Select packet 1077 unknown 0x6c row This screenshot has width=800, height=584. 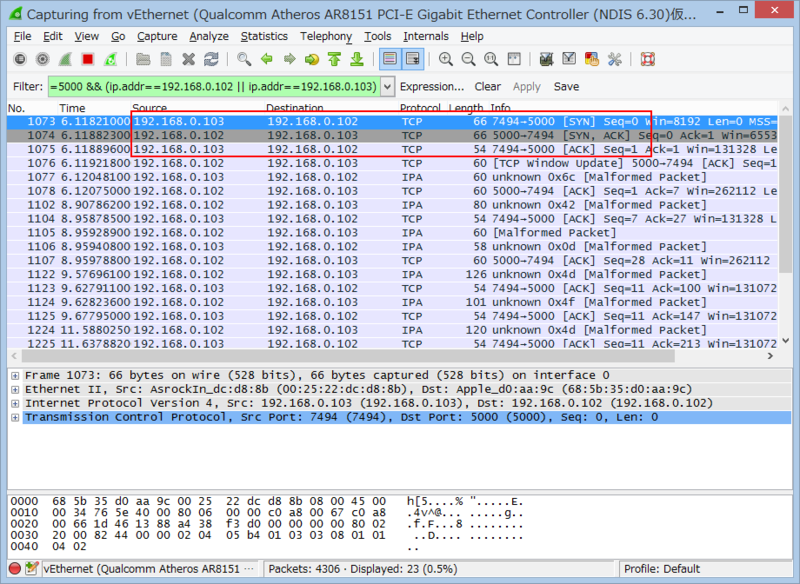coord(392,177)
